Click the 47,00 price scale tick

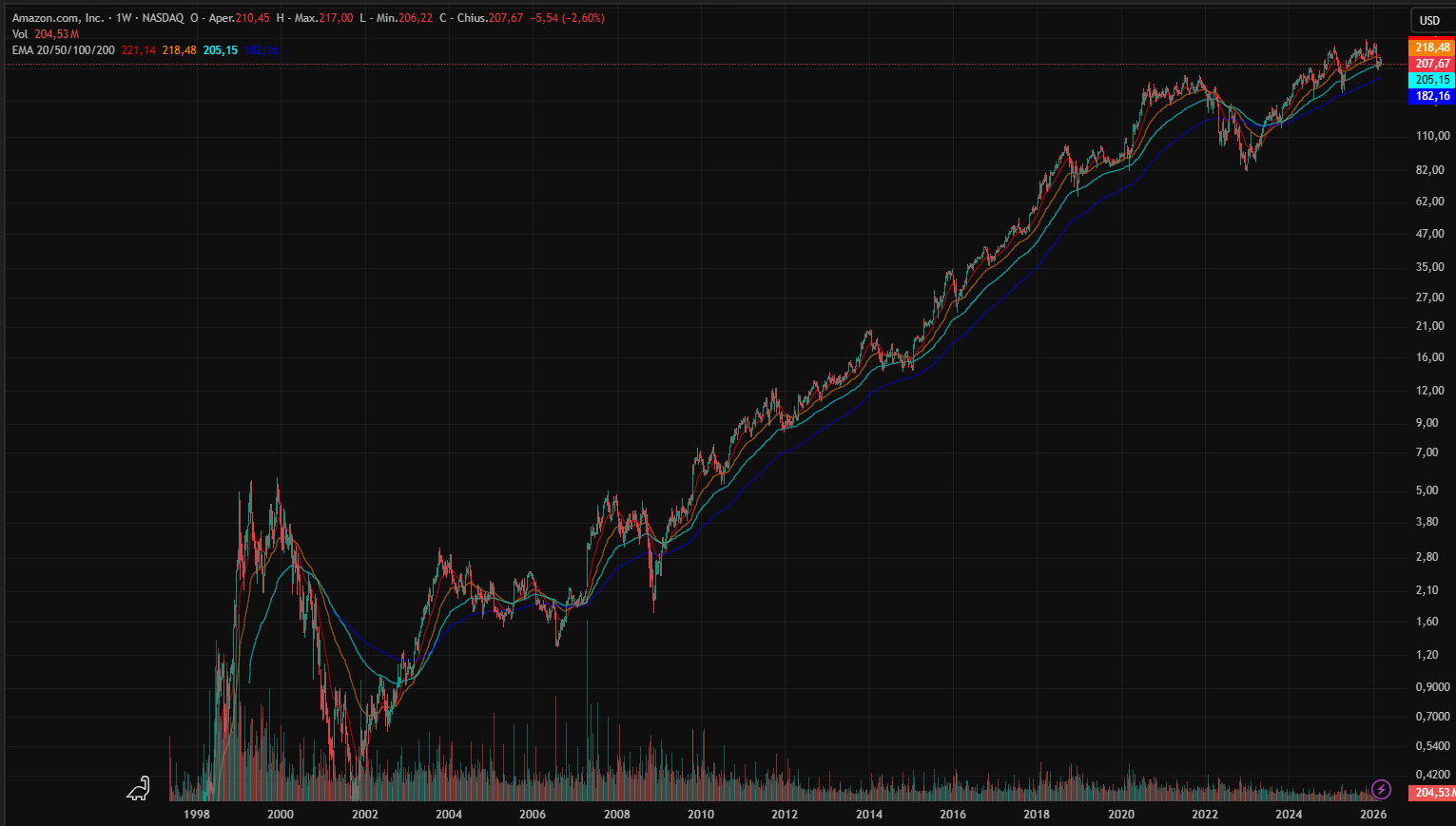pyautogui.click(x=1430, y=234)
